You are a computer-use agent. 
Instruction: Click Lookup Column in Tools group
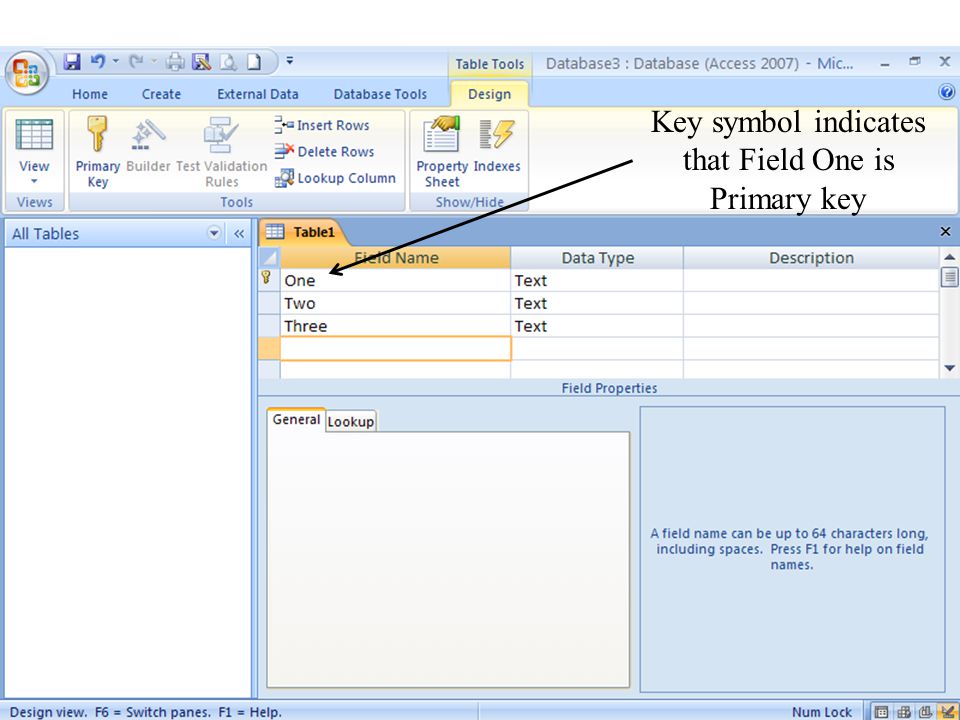[x=335, y=178]
